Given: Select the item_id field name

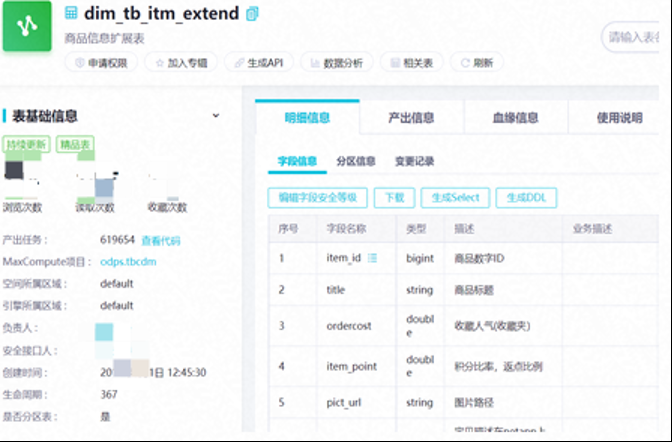Looking at the screenshot, I should coord(344,258).
